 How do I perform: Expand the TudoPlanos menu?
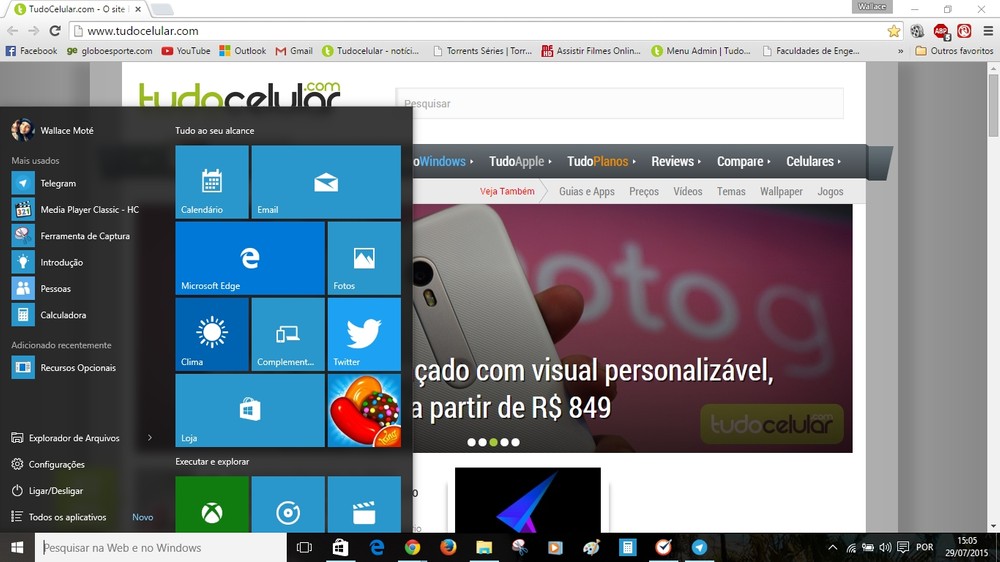pos(601,161)
